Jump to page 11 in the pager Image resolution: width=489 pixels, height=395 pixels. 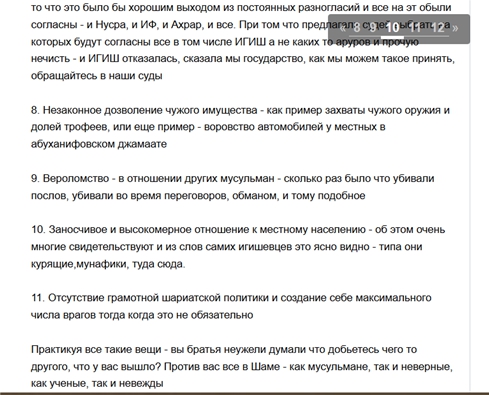(x=415, y=27)
